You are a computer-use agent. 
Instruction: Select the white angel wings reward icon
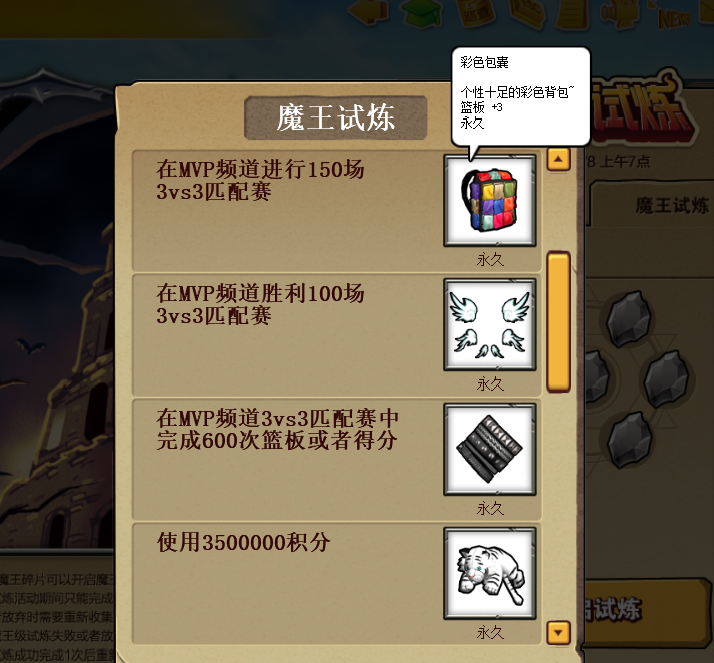pyautogui.click(x=490, y=325)
